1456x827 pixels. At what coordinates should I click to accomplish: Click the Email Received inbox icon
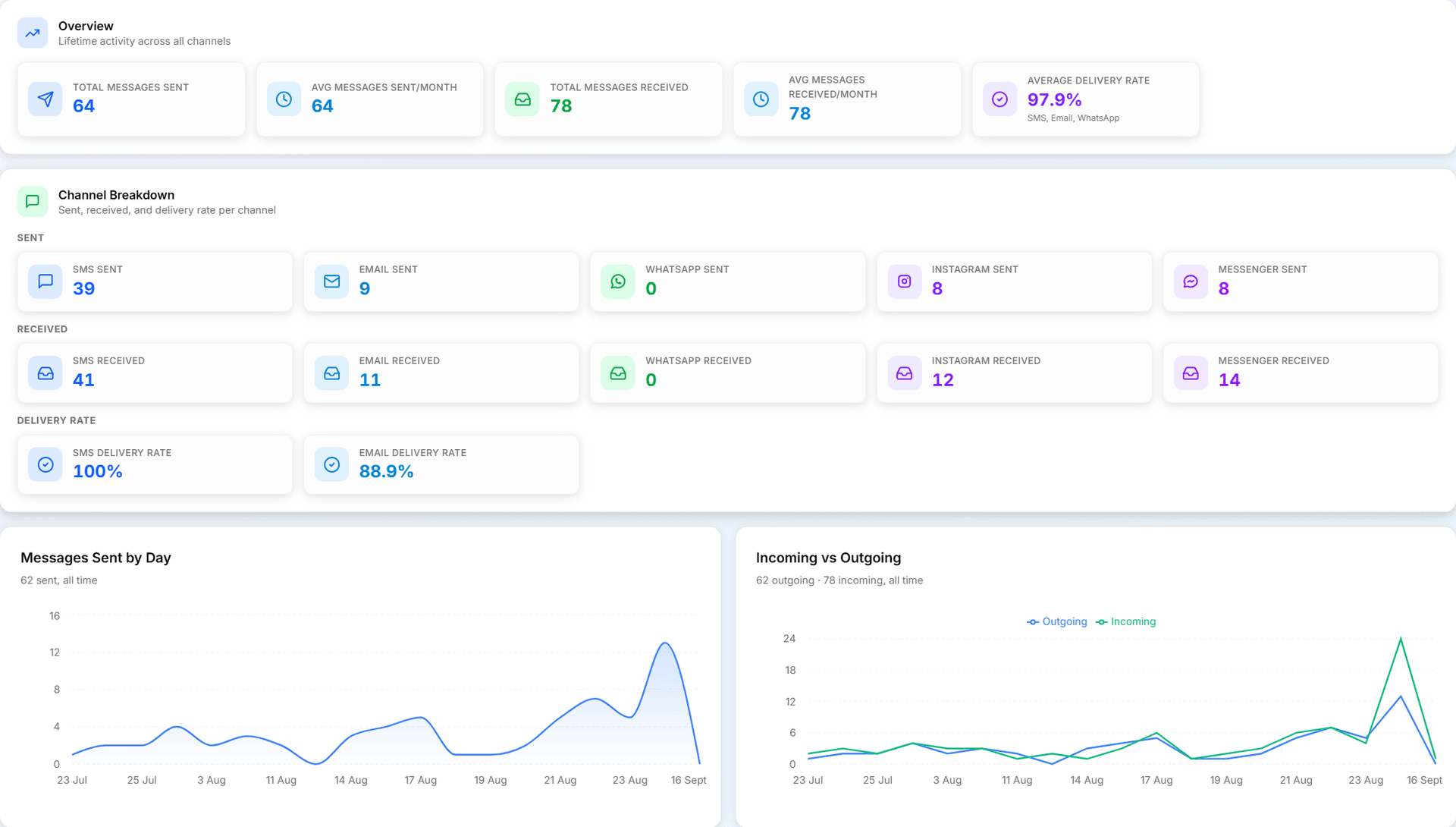(331, 373)
